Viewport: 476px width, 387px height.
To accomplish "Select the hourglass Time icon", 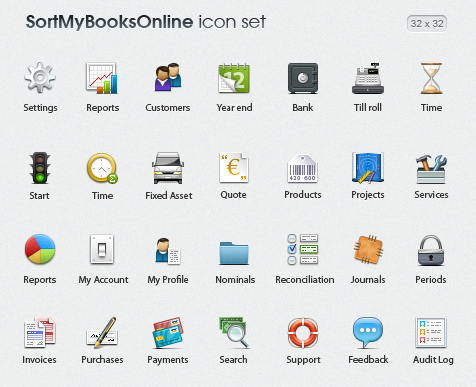I will click(431, 78).
